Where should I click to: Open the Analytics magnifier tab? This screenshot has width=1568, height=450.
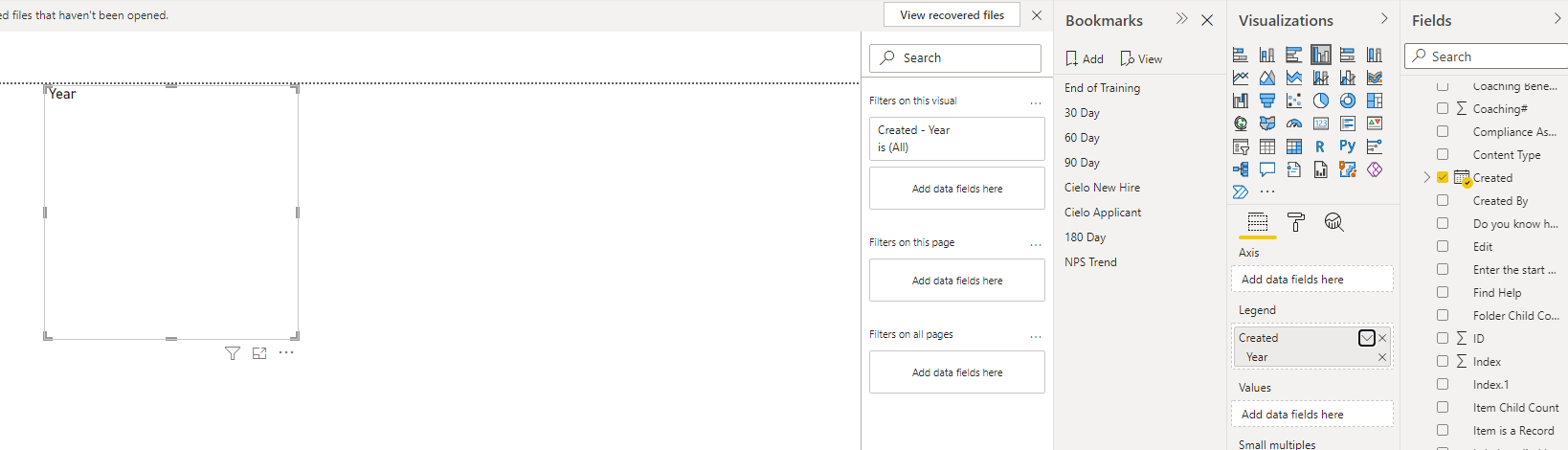pyautogui.click(x=1334, y=222)
